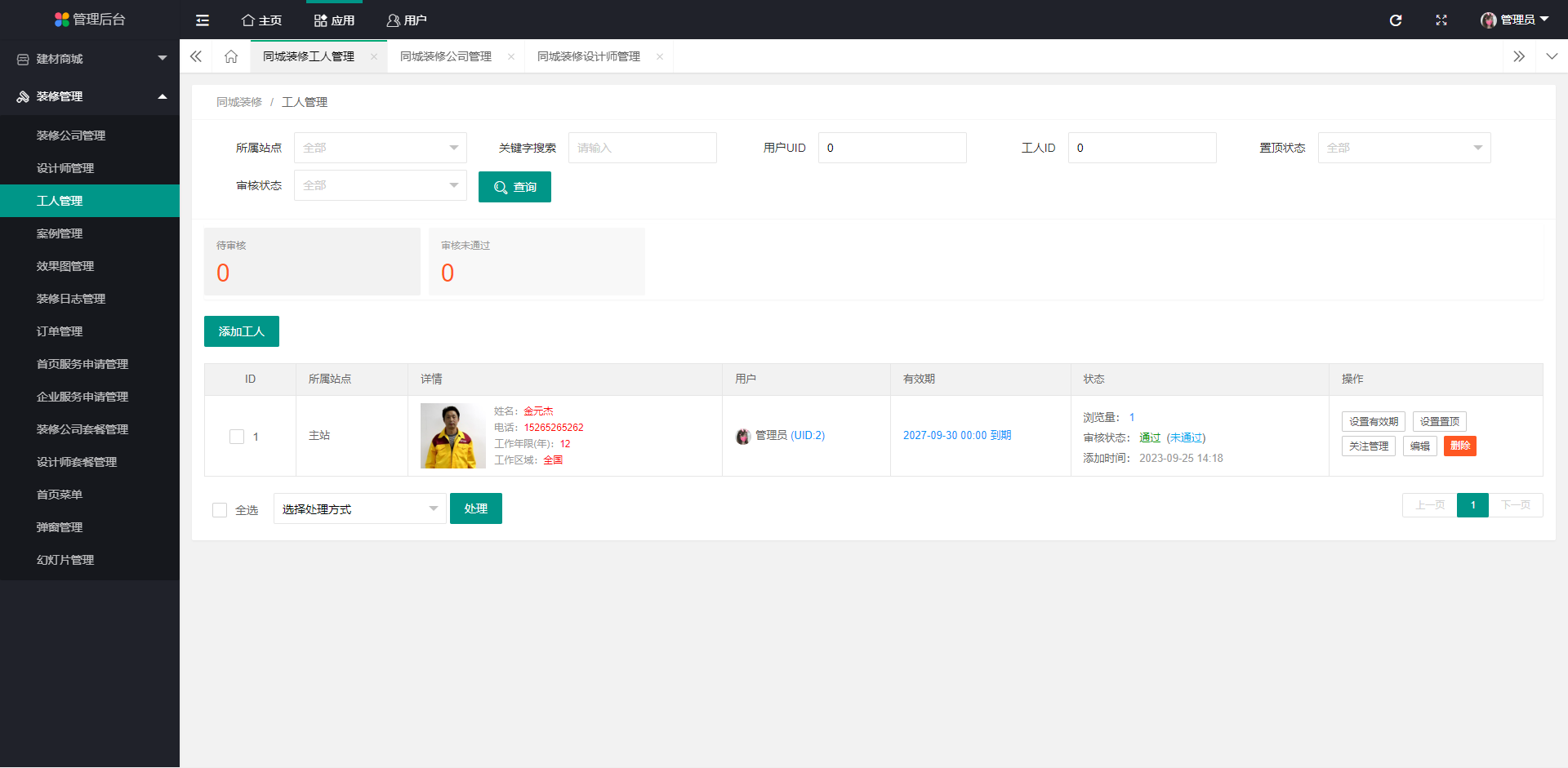
Task: Click the 装修管理 sidebar icon
Action: pyautogui.click(x=23, y=96)
